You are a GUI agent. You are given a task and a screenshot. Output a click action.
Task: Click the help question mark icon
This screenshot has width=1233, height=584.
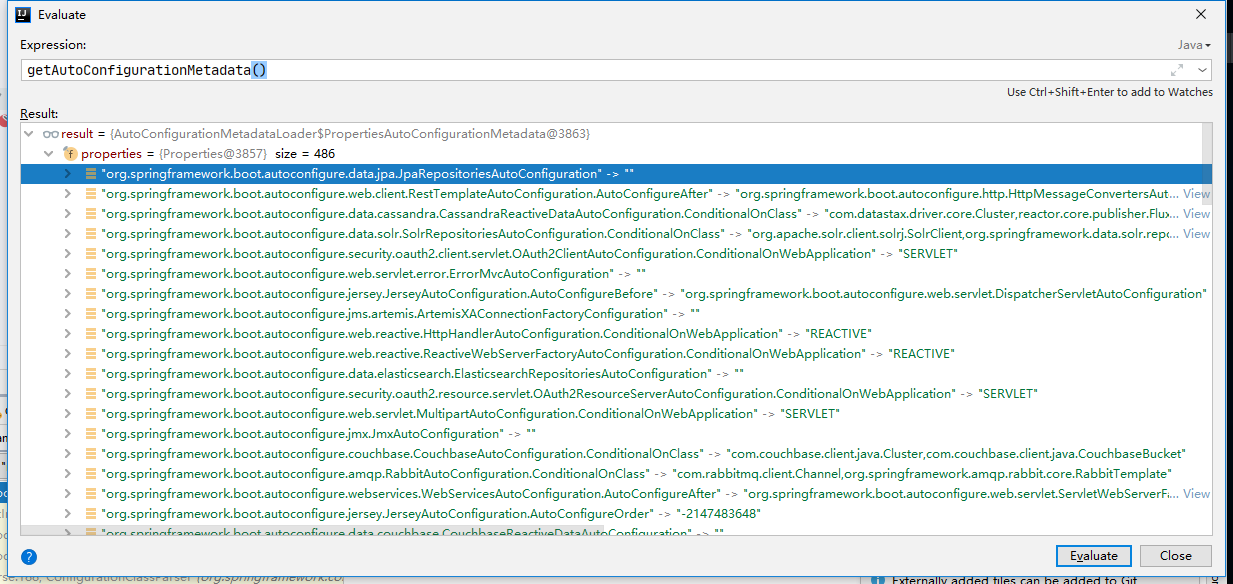point(29,557)
